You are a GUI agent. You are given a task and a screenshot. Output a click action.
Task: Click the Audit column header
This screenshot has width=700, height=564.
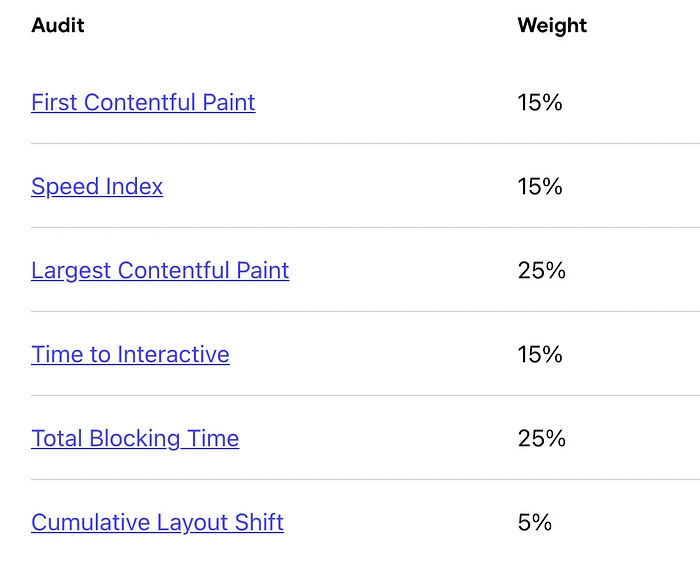coord(58,26)
